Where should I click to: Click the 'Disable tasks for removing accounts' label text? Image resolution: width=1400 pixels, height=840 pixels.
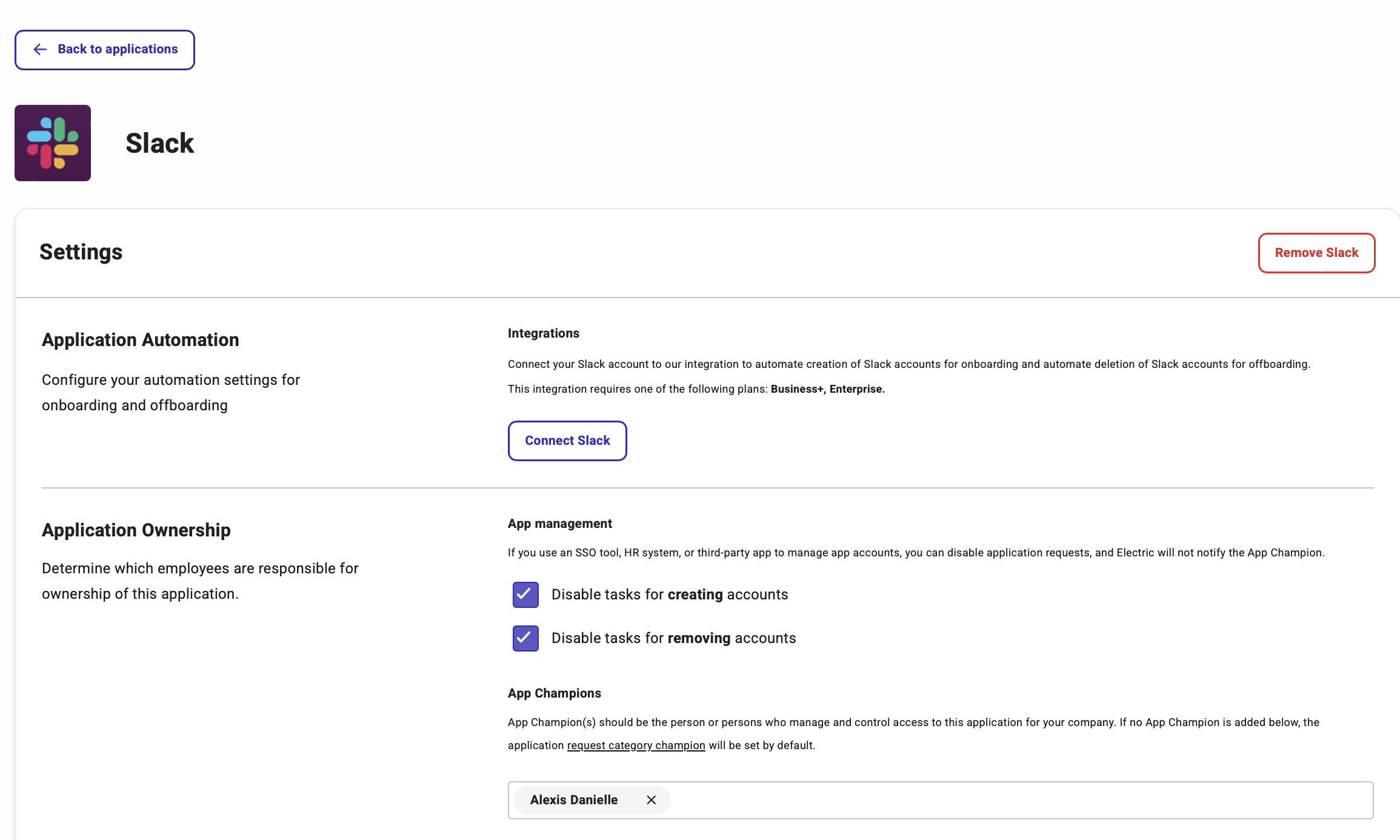click(x=673, y=638)
